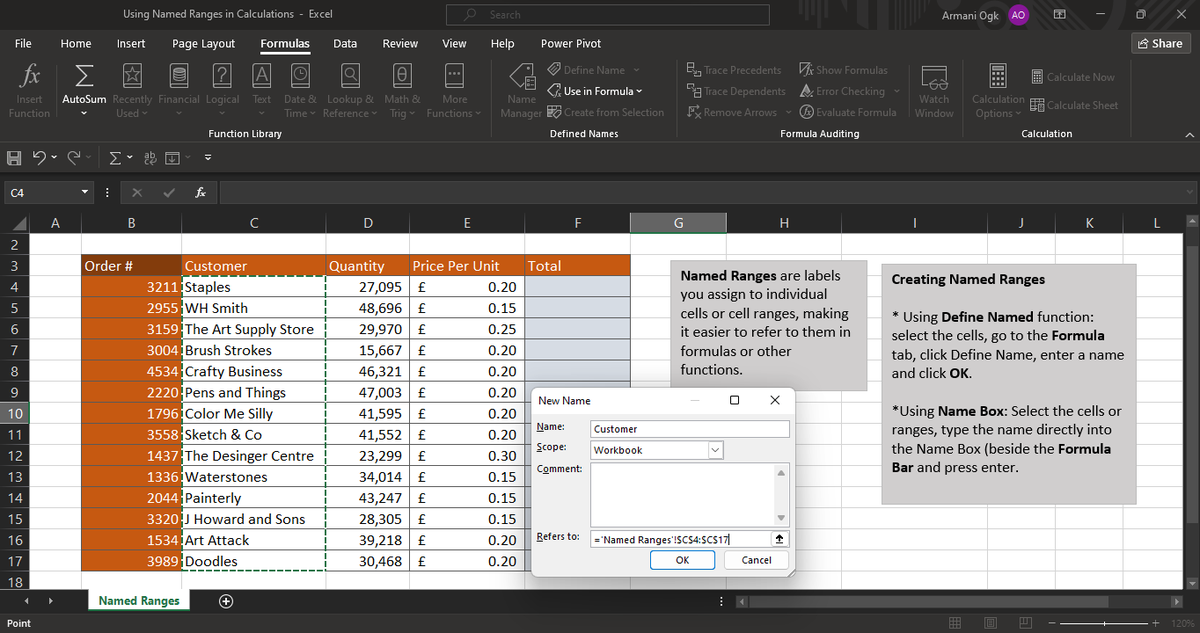The height and width of the screenshot is (633, 1200).
Task: Click Calculate Sheet
Action: pos(1073,105)
